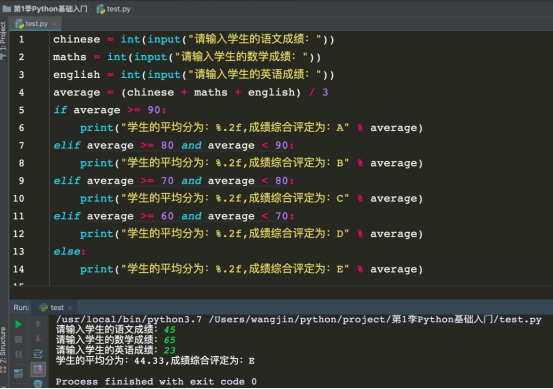Open the Project tool window sidebar
Image resolution: width=553 pixels, height=389 pixels.
(x=3, y=41)
